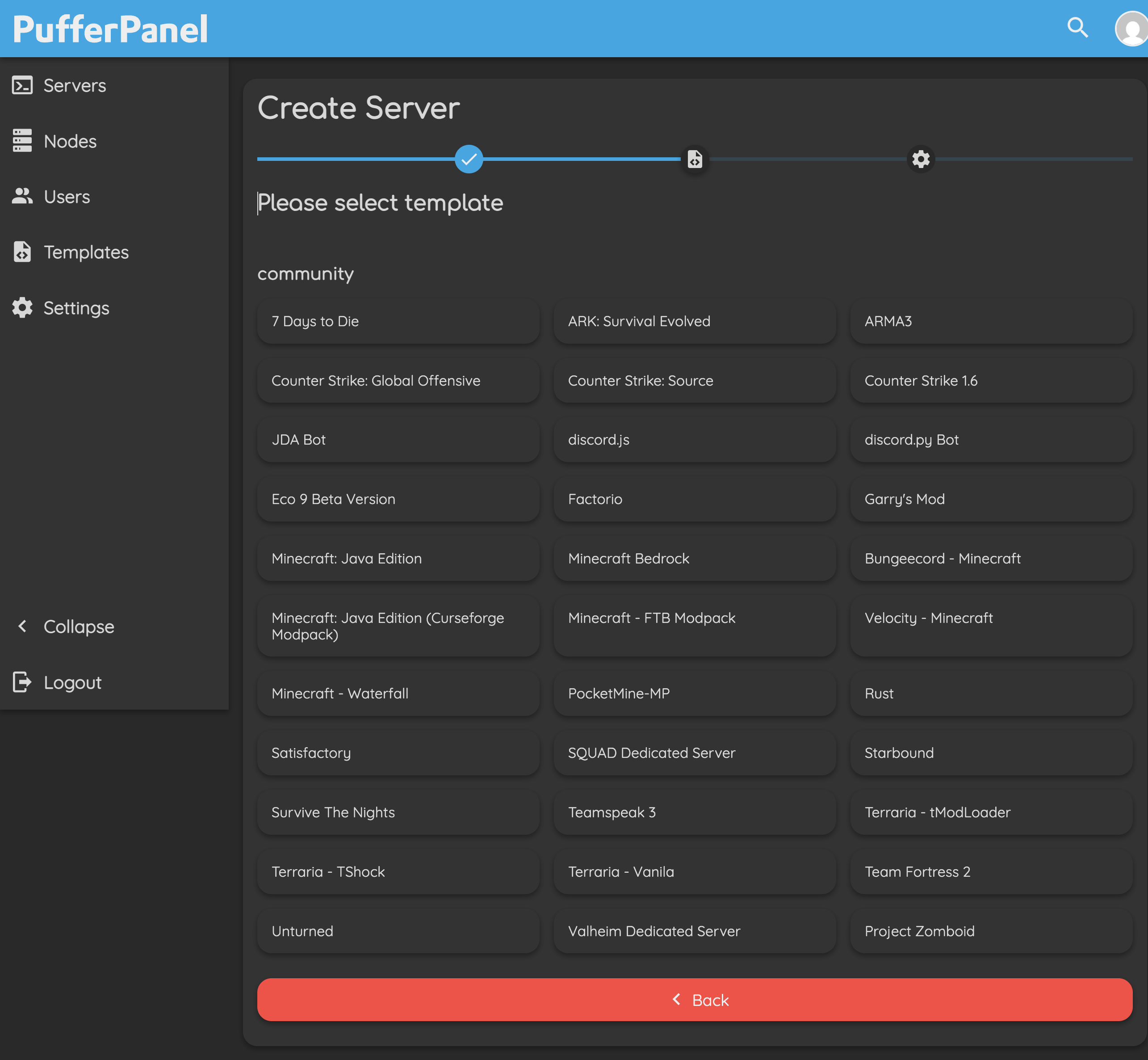The width and height of the screenshot is (1148, 1060).
Task: Open Servers in the sidebar
Action: [x=114, y=85]
